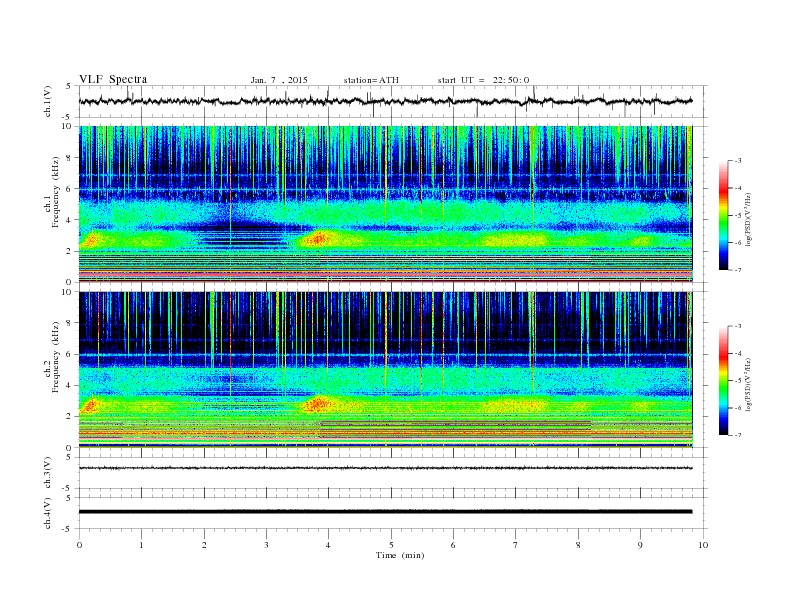This screenshot has height=612, width=792.
Task: Click the "4" kHz tick of ch.2 frequency axis
Action: click(70, 385)
